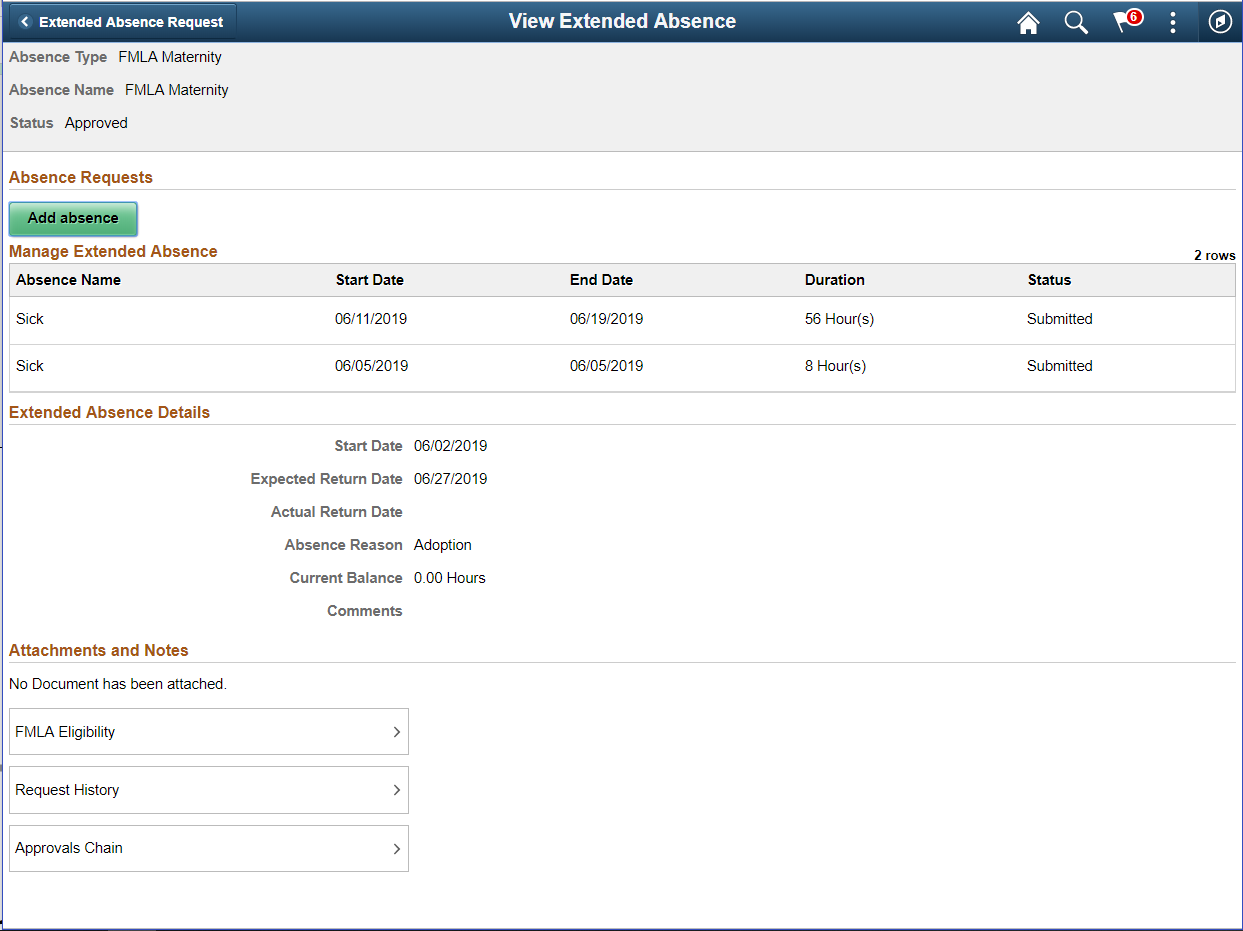Open the search magnifier icon
Image resolution: width=1243 pixels, height=931 pixels.
[x=1076, y=22]
